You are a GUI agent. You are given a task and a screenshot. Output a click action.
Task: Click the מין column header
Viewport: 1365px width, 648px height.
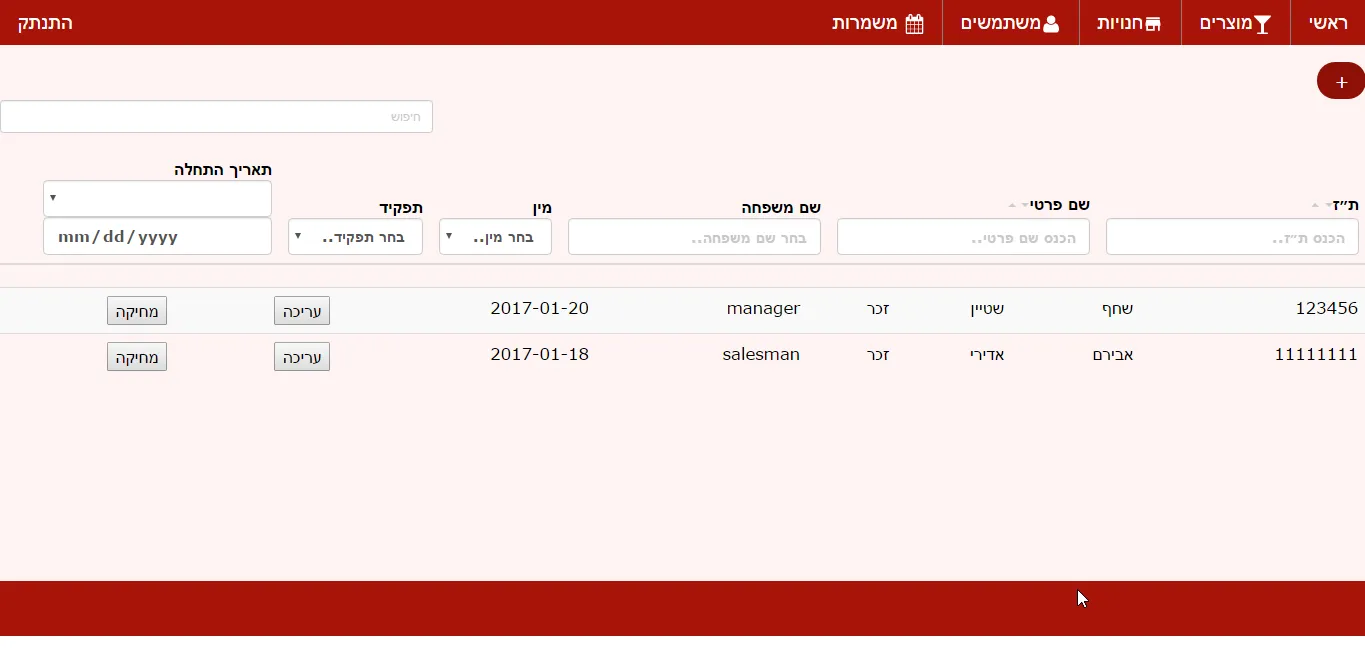tap(541, 207)
